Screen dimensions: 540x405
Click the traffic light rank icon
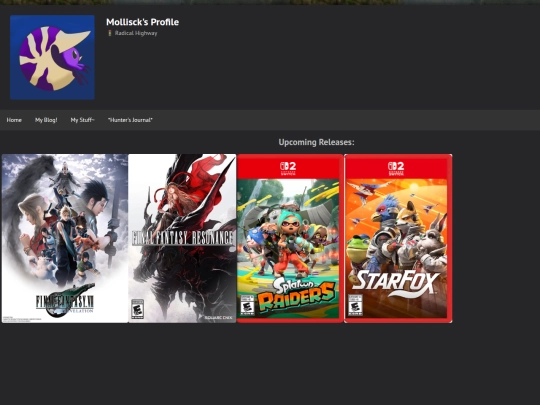click(110, 33)
